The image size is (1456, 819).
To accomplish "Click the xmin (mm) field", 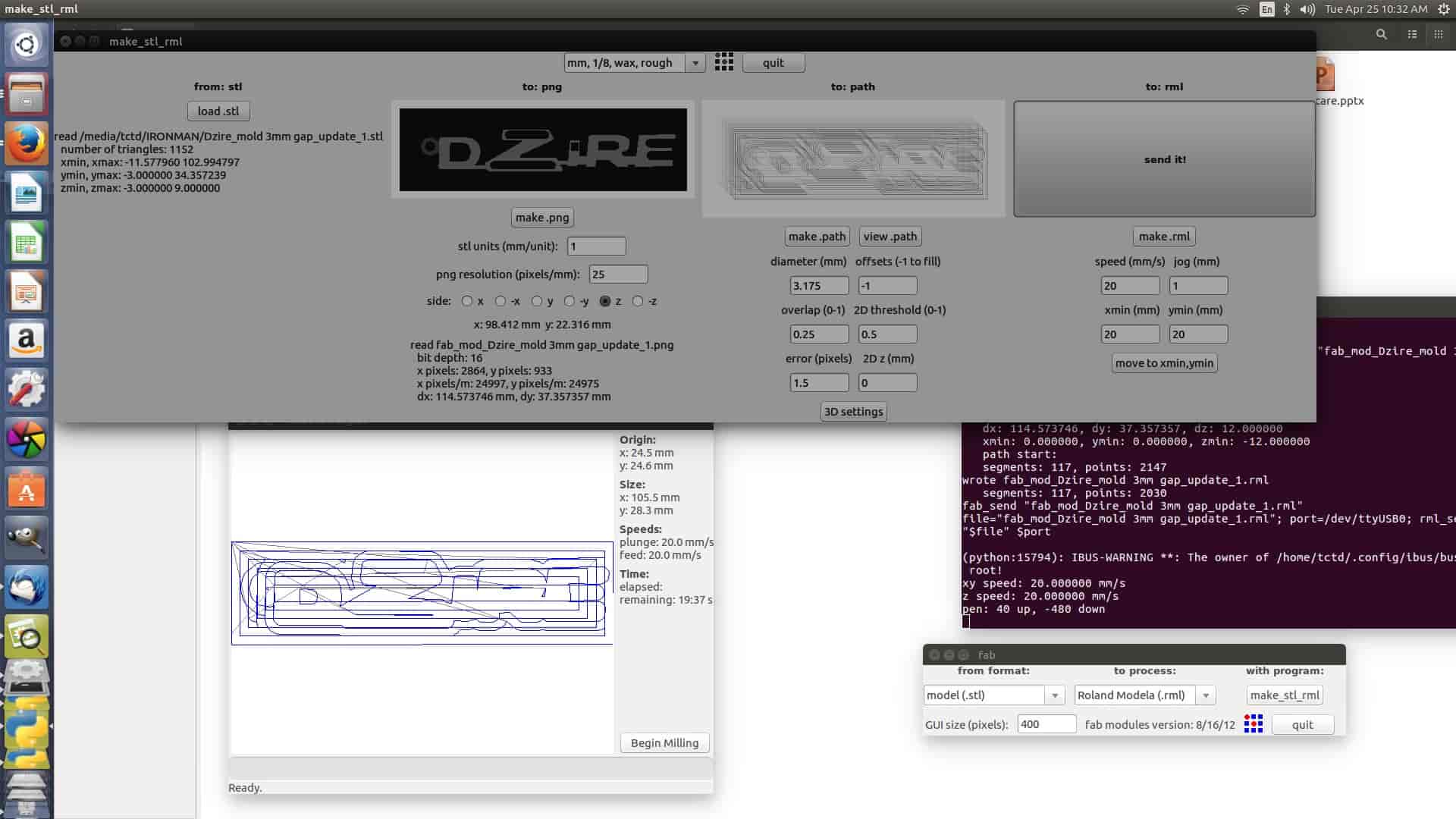I will (x=1131, y=334).
